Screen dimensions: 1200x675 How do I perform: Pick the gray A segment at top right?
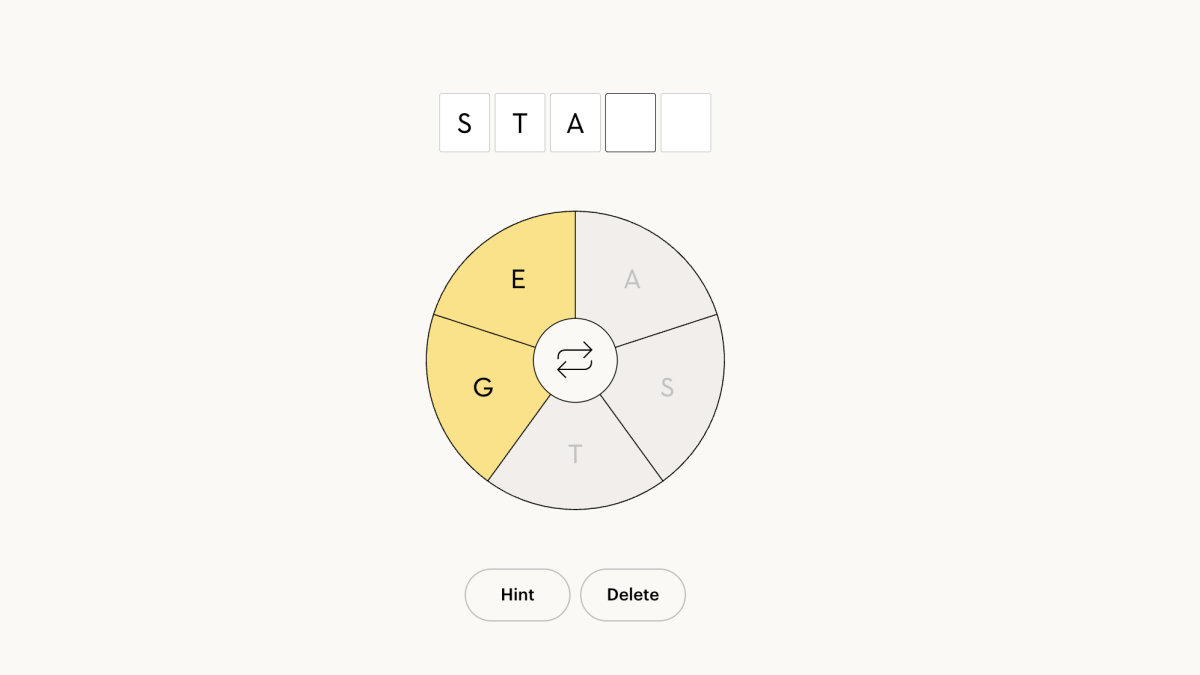click(632, 281)
